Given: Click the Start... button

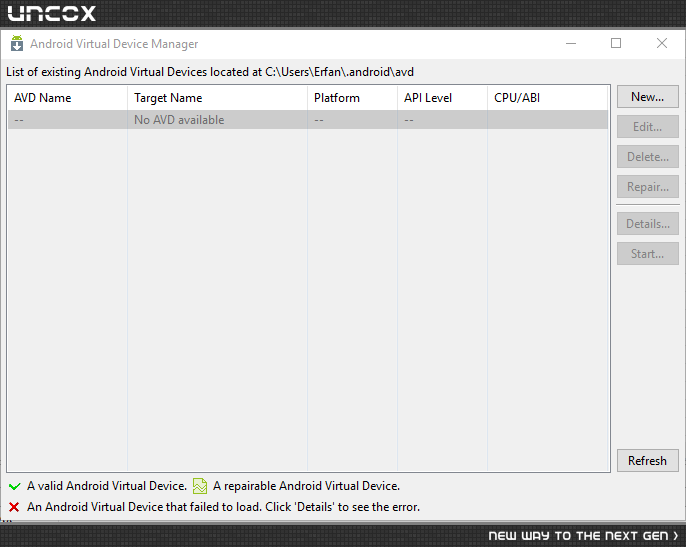Looking at the screenshot, I should pos(648,254).
